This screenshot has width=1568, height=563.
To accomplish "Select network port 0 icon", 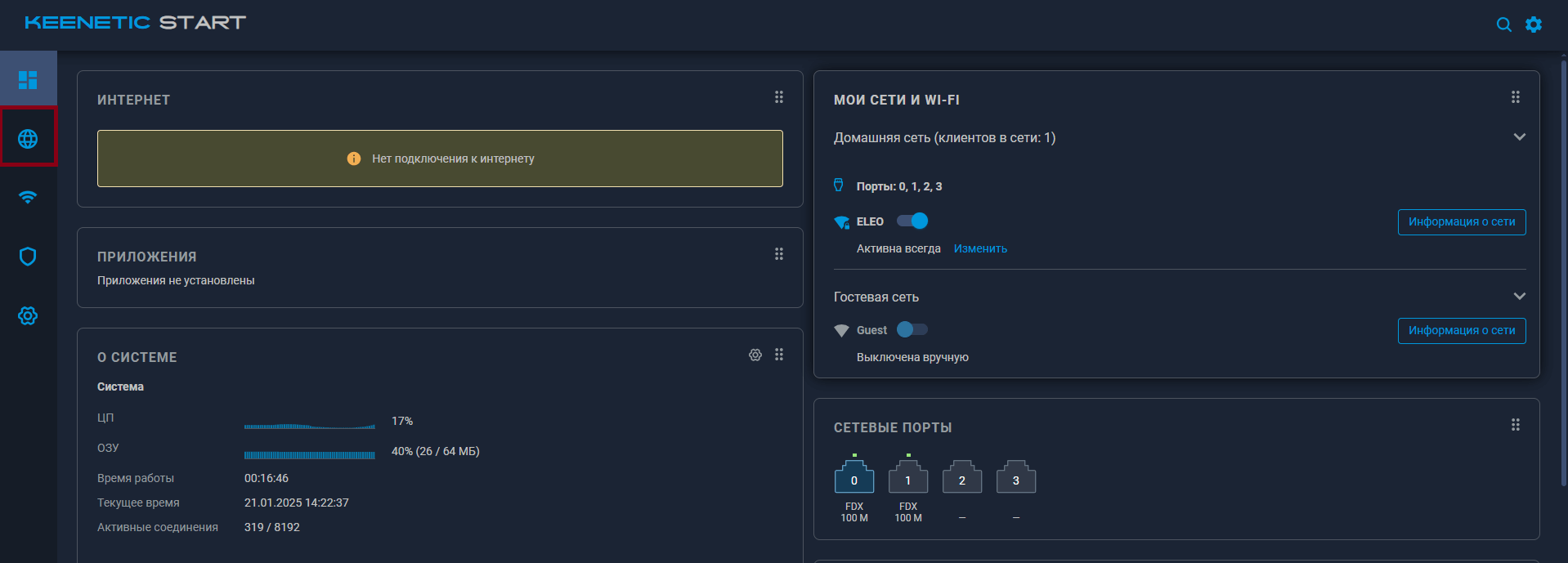I will point(854,478).
